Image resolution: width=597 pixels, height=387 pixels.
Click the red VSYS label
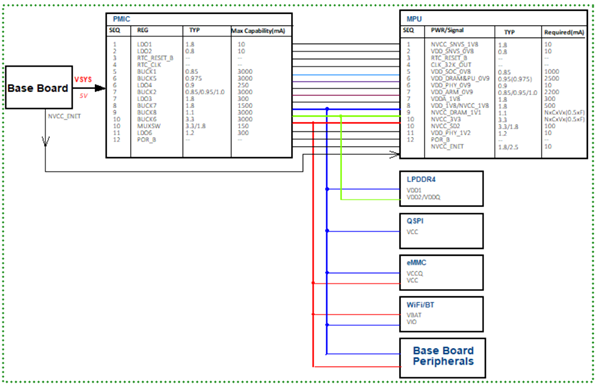83,80
